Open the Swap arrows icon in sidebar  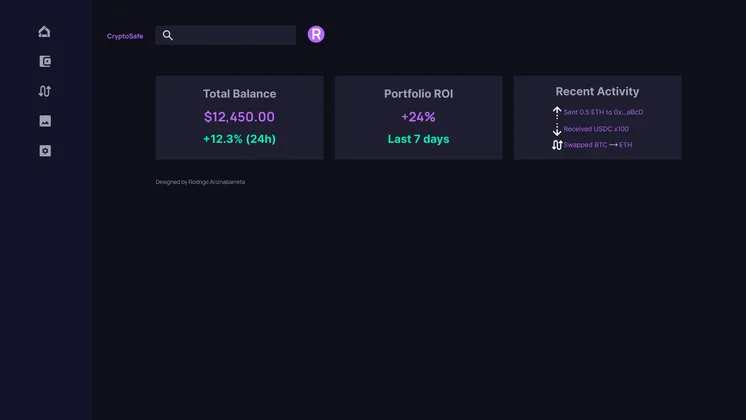pyautogui.click(x=45, y=91)
